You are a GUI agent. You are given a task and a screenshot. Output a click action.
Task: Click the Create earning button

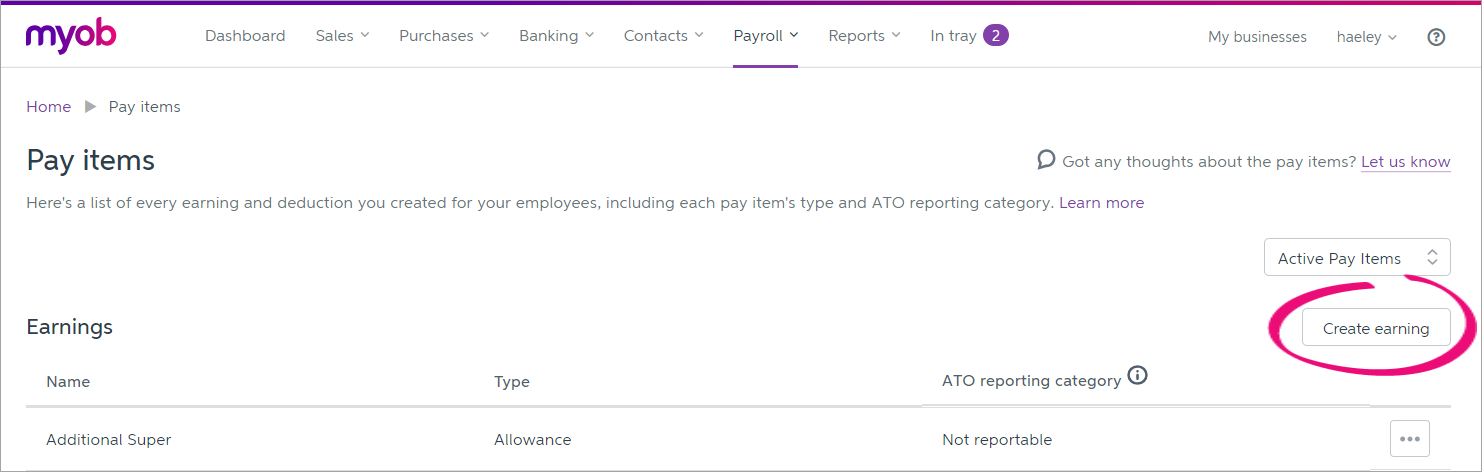[1375, 328]
